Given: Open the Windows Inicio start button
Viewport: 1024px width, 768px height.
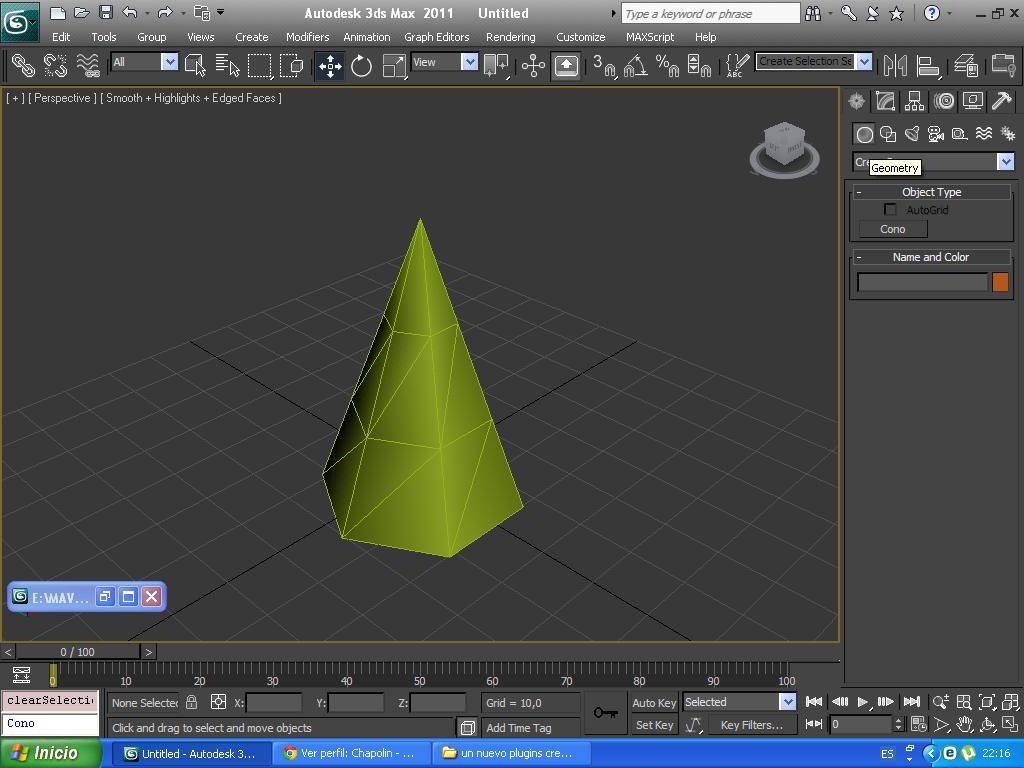Looking at the screenshot, I should point(51,753).
